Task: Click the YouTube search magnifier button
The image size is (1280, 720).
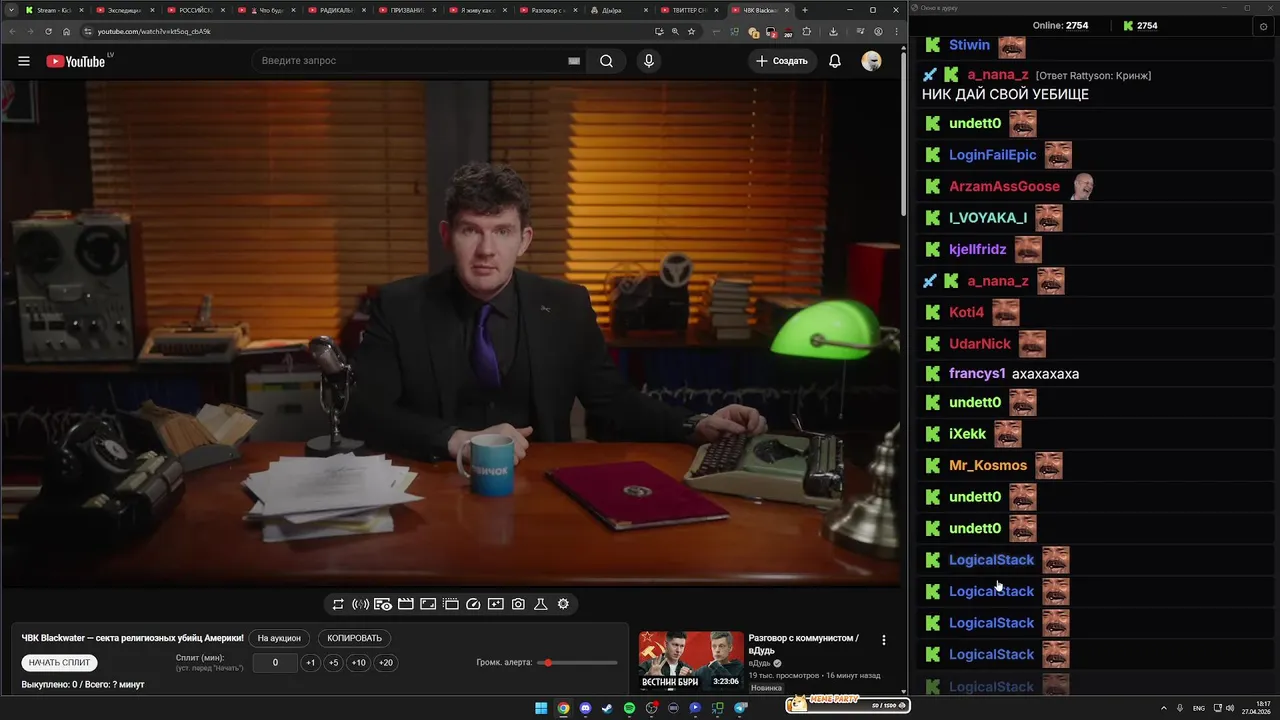Action: [x=606, y=61]
